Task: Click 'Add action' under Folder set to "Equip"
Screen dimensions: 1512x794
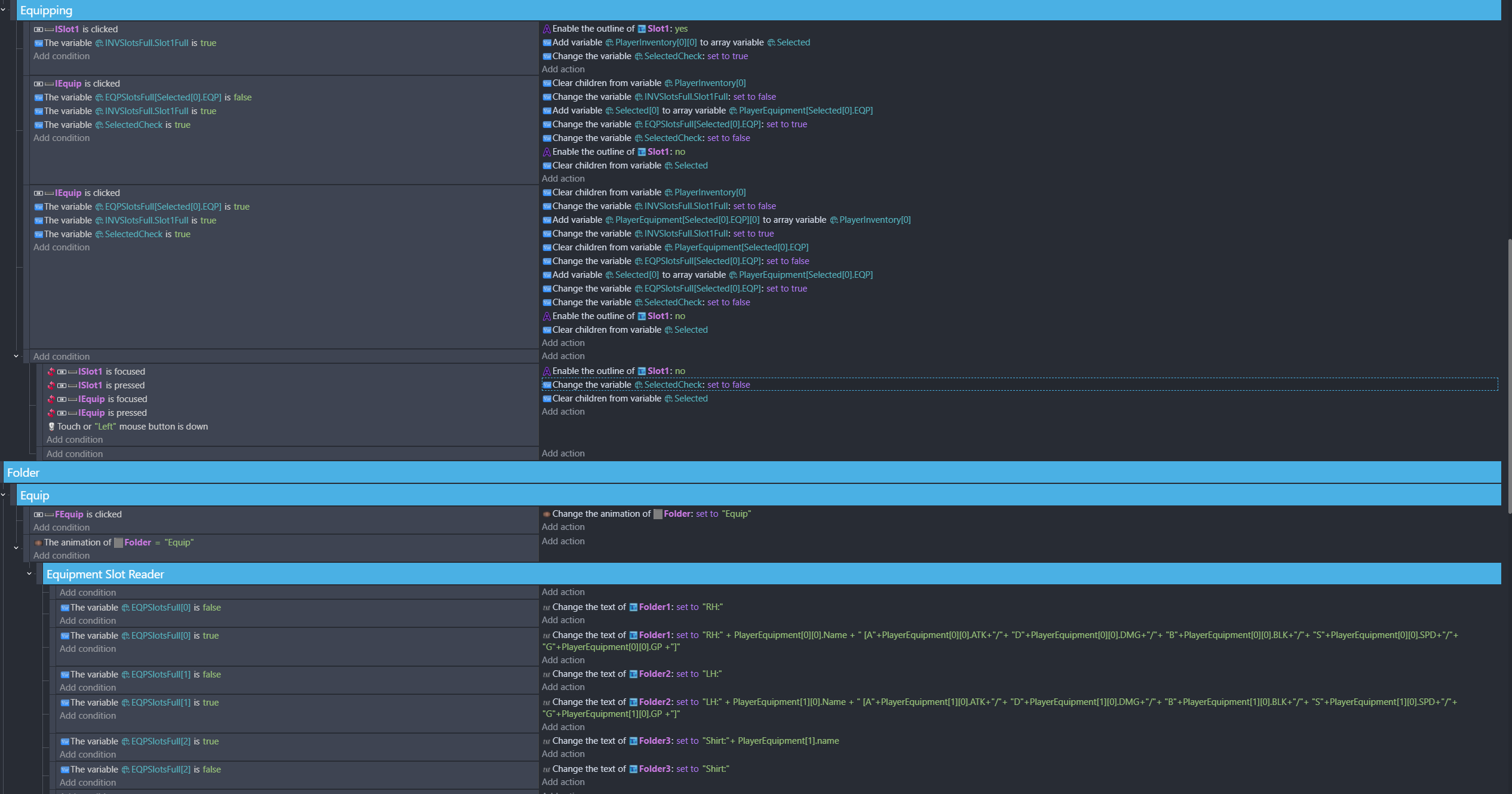Action: coord(563,527)
